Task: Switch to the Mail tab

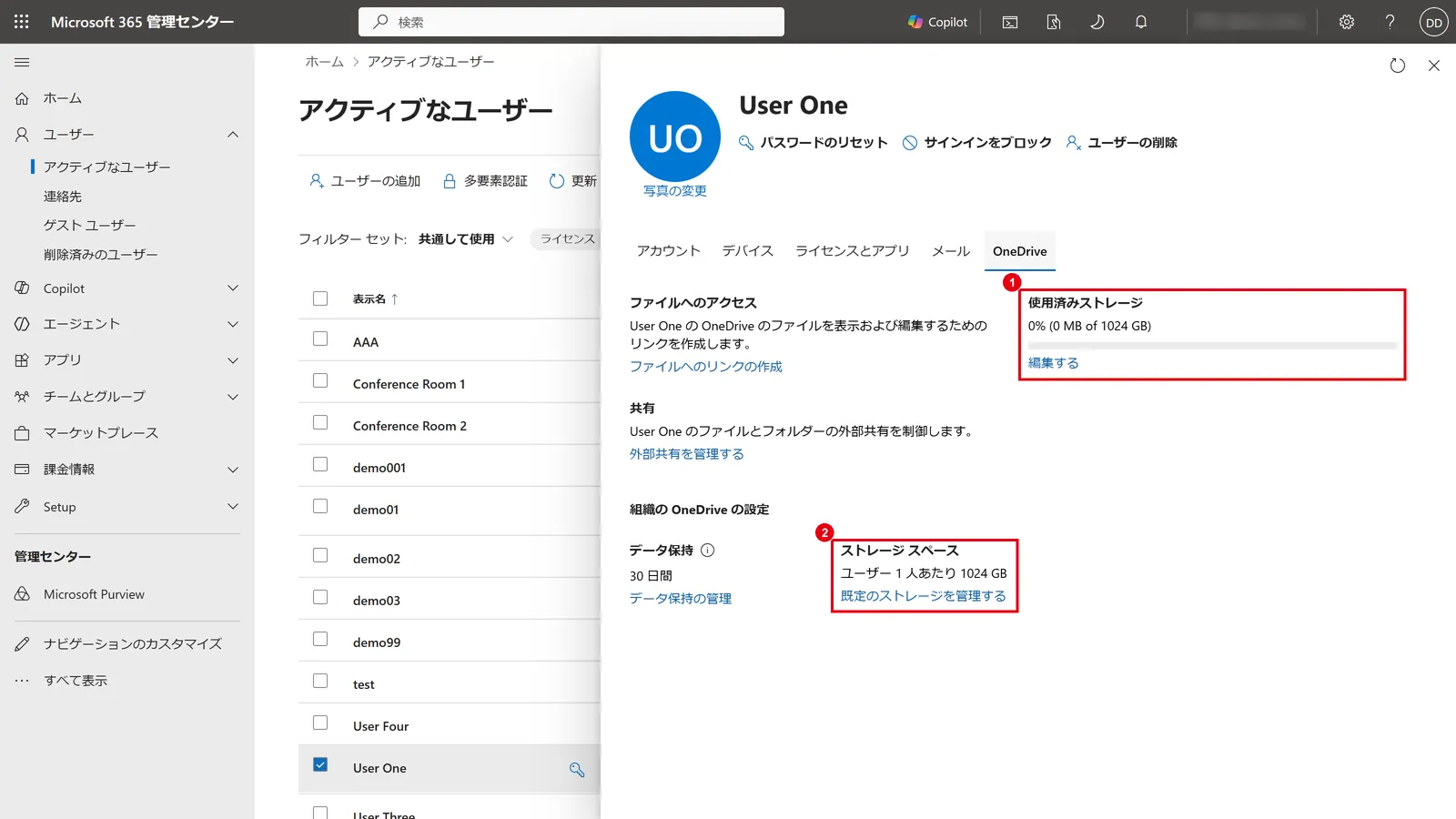Action: (951, 251)
